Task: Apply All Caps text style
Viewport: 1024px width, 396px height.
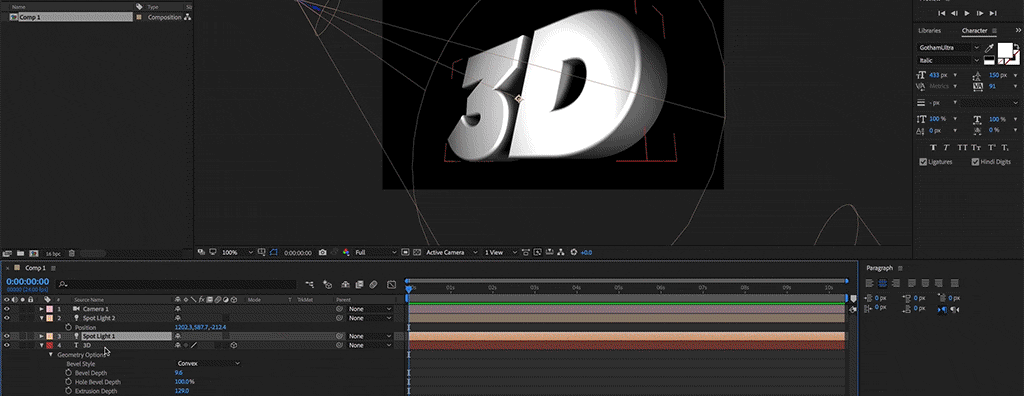Action: [963, 148]
